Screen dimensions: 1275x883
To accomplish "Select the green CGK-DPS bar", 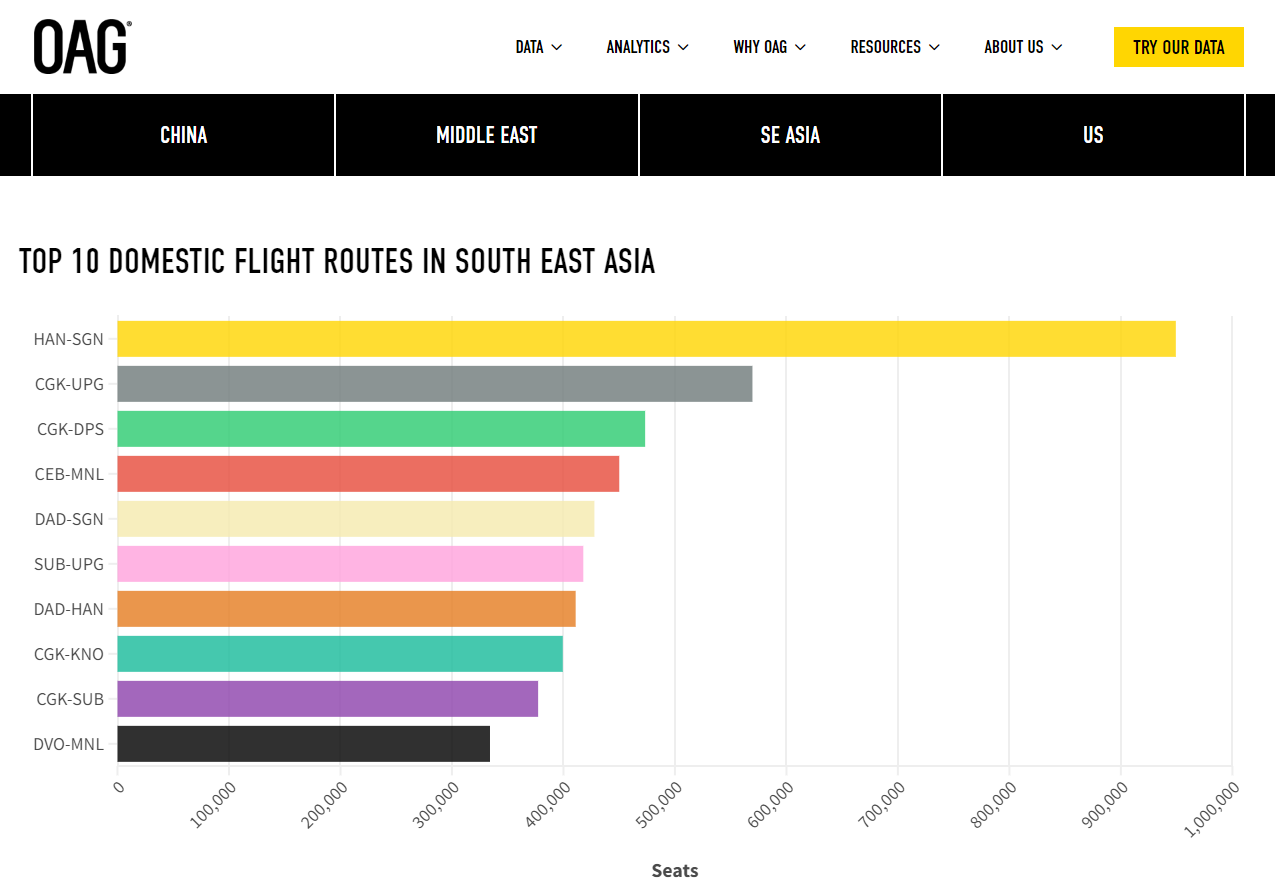I will pyautogui.click(x=381, y=429).
